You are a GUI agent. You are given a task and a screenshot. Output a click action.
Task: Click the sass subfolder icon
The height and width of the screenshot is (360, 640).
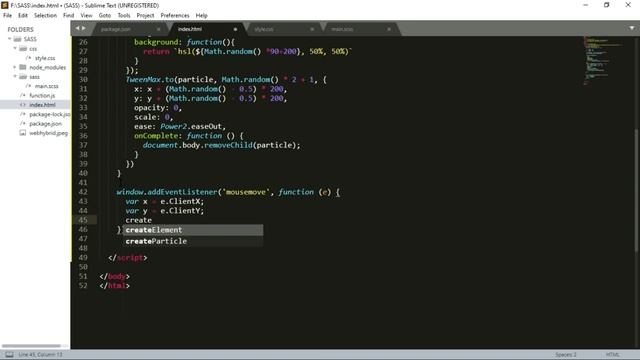tap(23, 77)
